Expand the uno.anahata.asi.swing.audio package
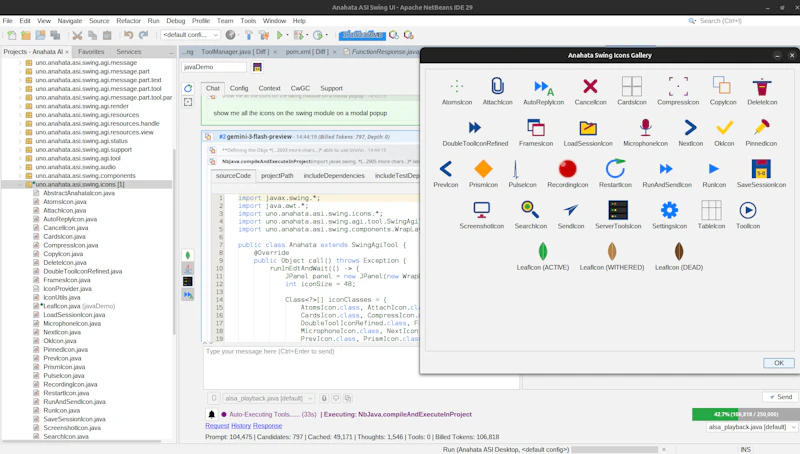Viewport: 800px width, 454px height. [20, 167]
